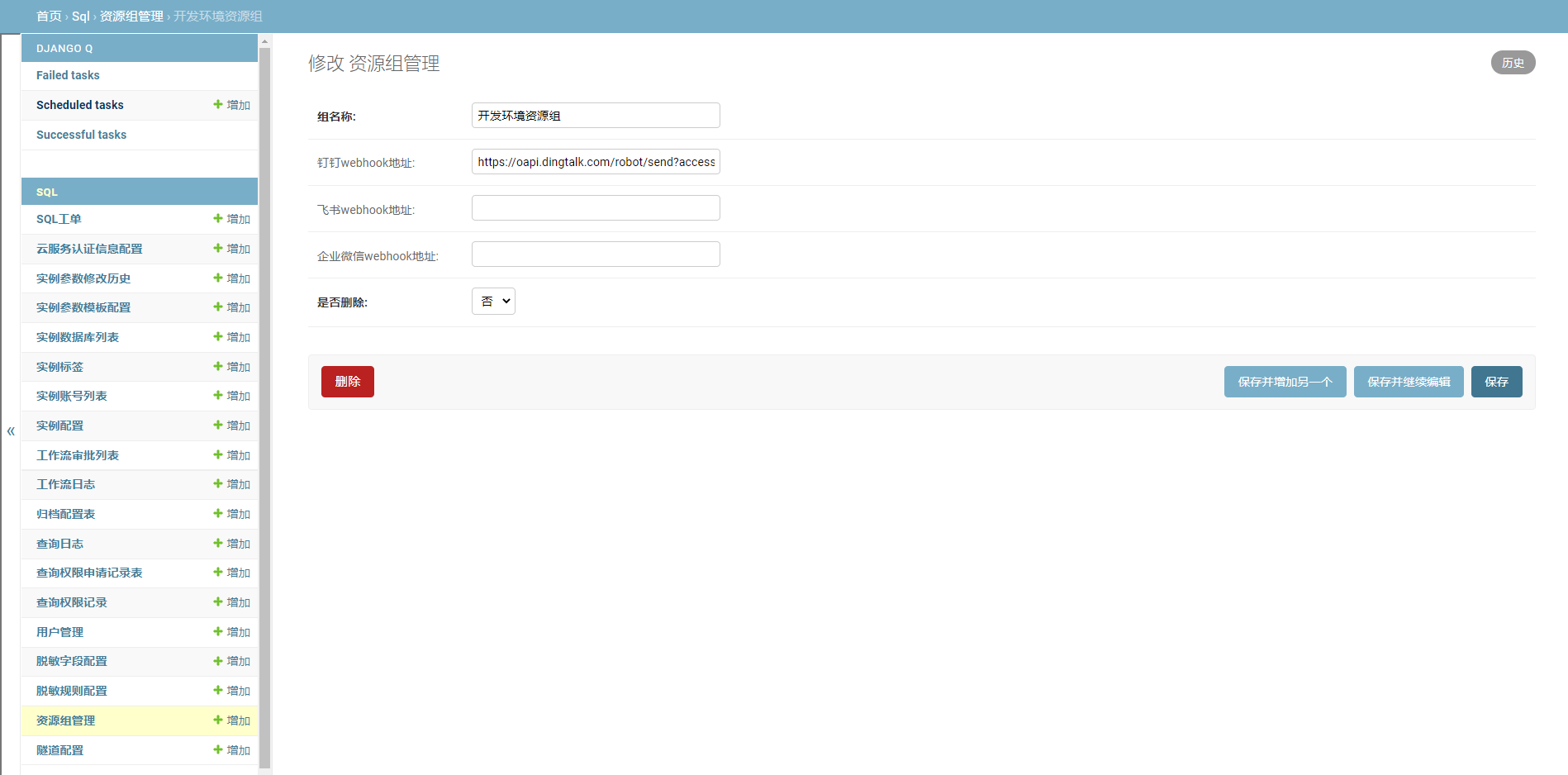1568x775 pixels.
Task: Click 保存并继续编辑 button
Action: coord(1409,382)
